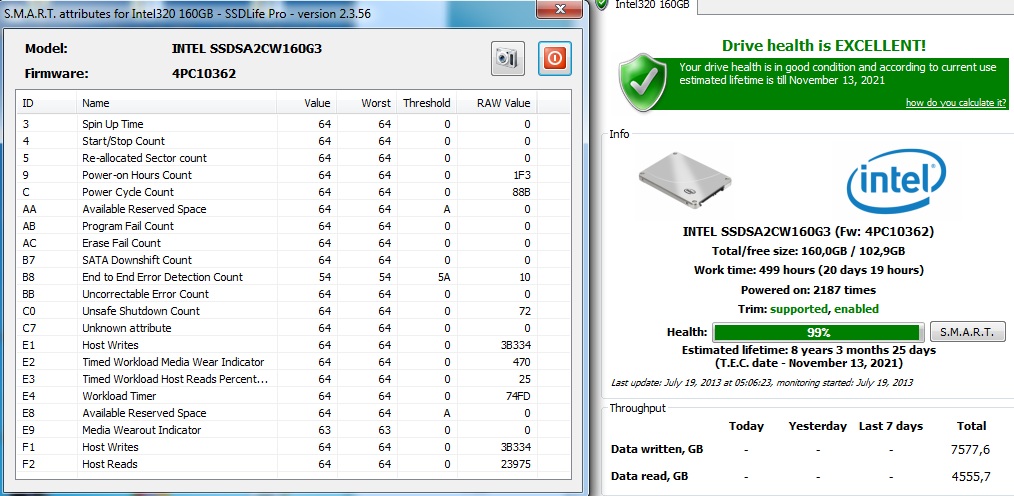Click 'Powered on: 2187 times' text
Image resolution: width=1014 pixels, height=496 pixels.
(808, 290)
